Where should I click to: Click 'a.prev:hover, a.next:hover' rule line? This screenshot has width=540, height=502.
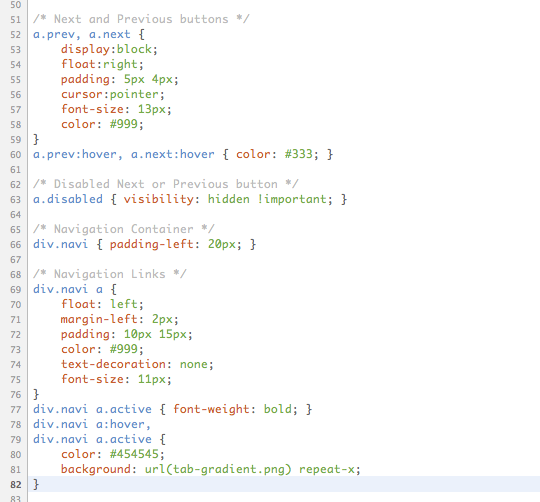click(x=183, y=154)
